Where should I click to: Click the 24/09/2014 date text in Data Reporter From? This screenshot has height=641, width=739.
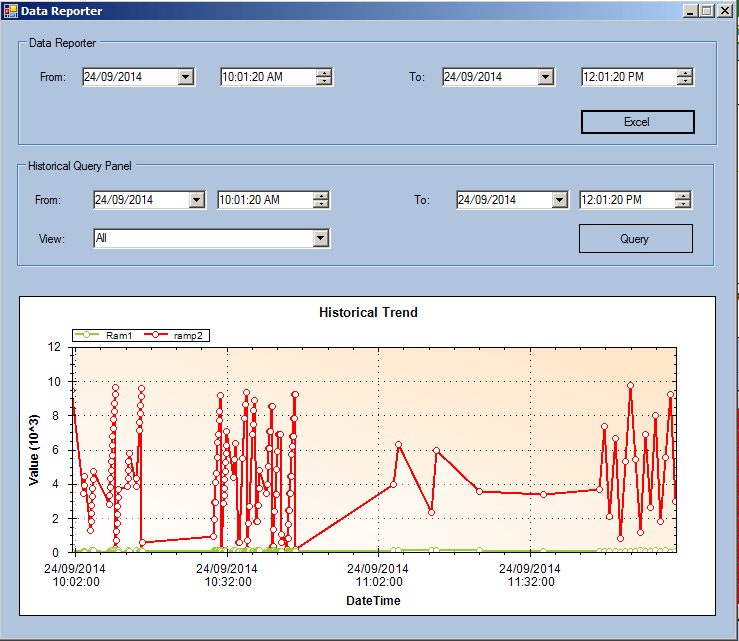pos(113,77)
